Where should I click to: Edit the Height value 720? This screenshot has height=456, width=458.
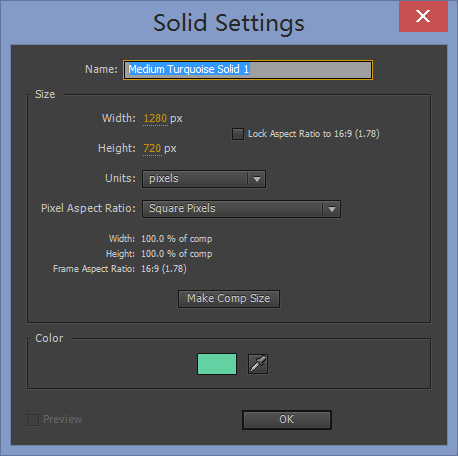click(152, 149)
